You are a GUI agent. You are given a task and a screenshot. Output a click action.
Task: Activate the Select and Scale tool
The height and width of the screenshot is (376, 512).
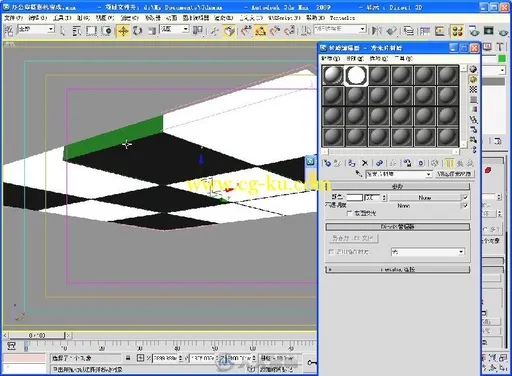click(x=152, y=31)
